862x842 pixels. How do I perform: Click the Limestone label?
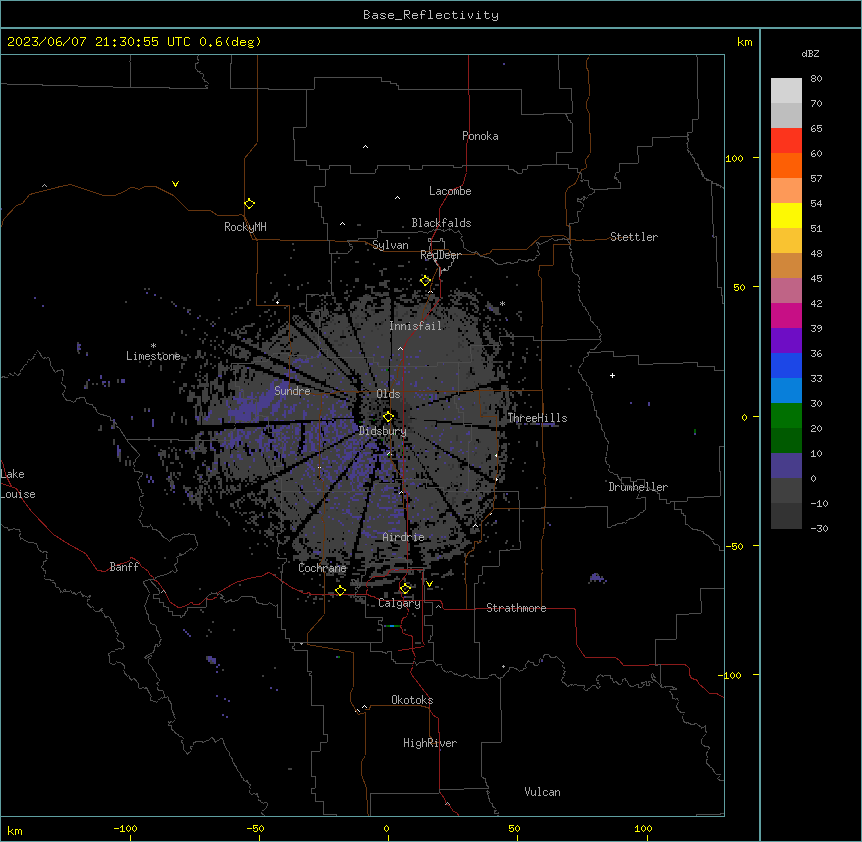(x=153, y=356)
